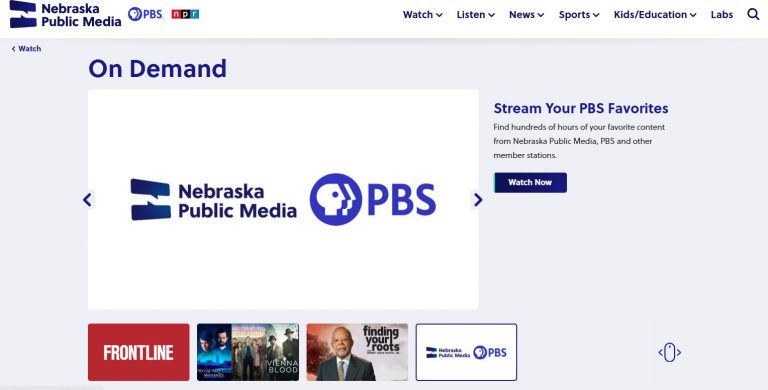Open the search magnifier icon

click(753, 14)
